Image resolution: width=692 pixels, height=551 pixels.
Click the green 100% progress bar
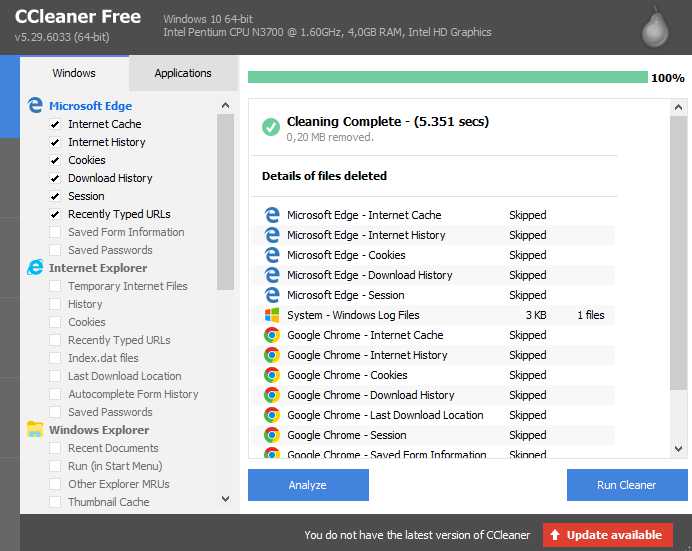coord(448,77)
